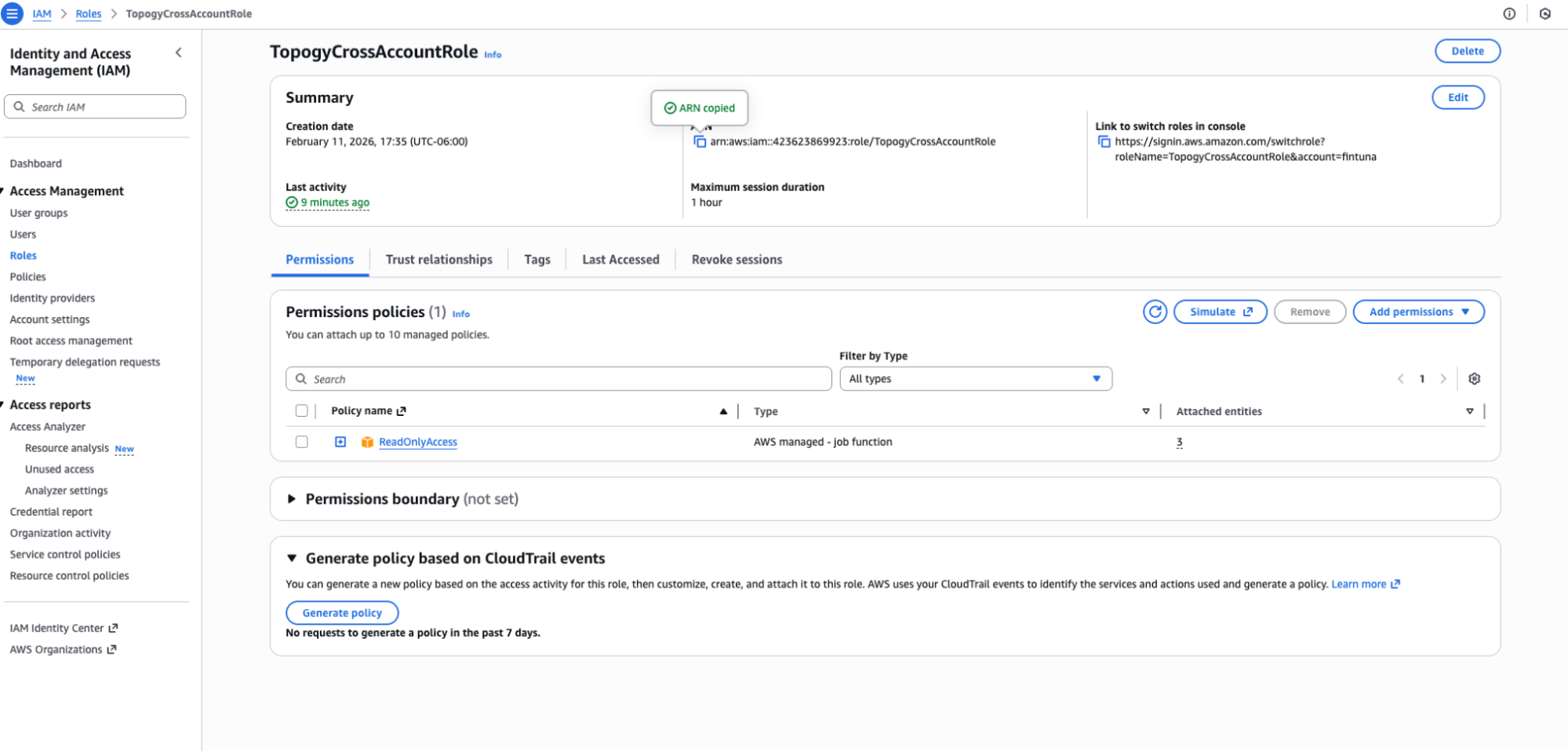Click the Generate policy button

tap(342, 613)
